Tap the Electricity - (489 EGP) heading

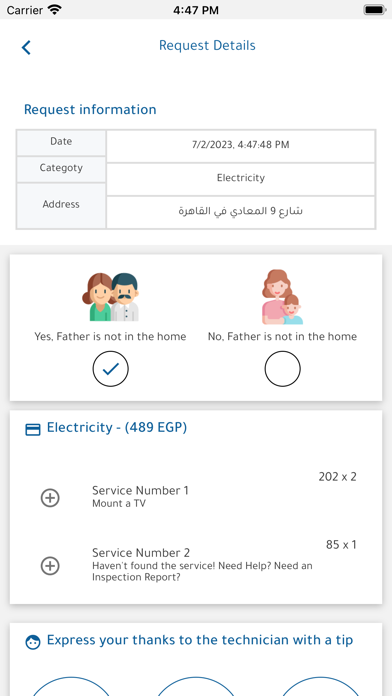[x=117, y=427]
